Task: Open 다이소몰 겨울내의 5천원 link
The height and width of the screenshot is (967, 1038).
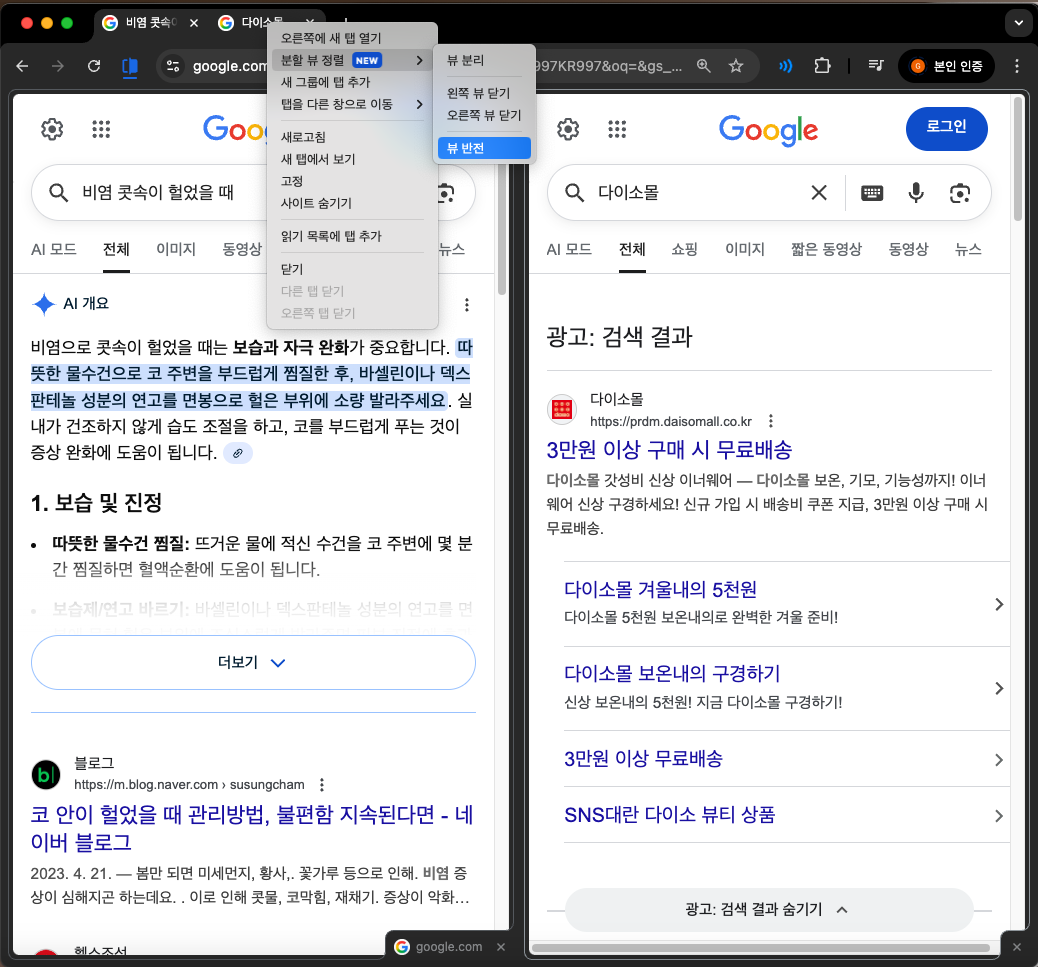Action: coord(660,589)
